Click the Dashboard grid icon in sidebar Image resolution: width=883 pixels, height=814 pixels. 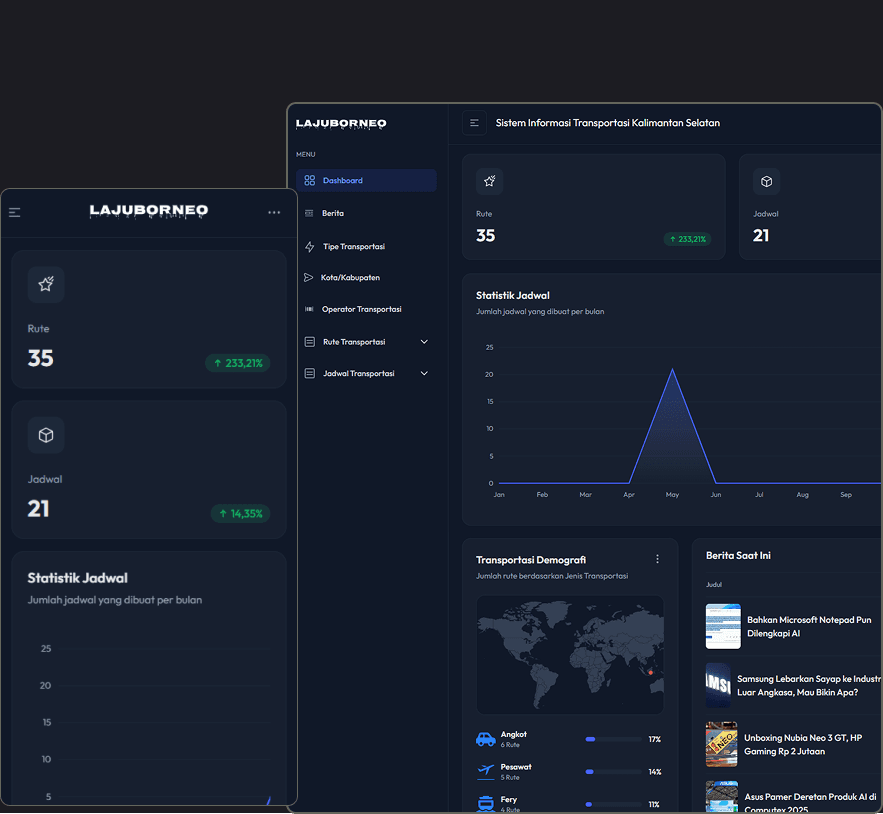click(309, 181)
